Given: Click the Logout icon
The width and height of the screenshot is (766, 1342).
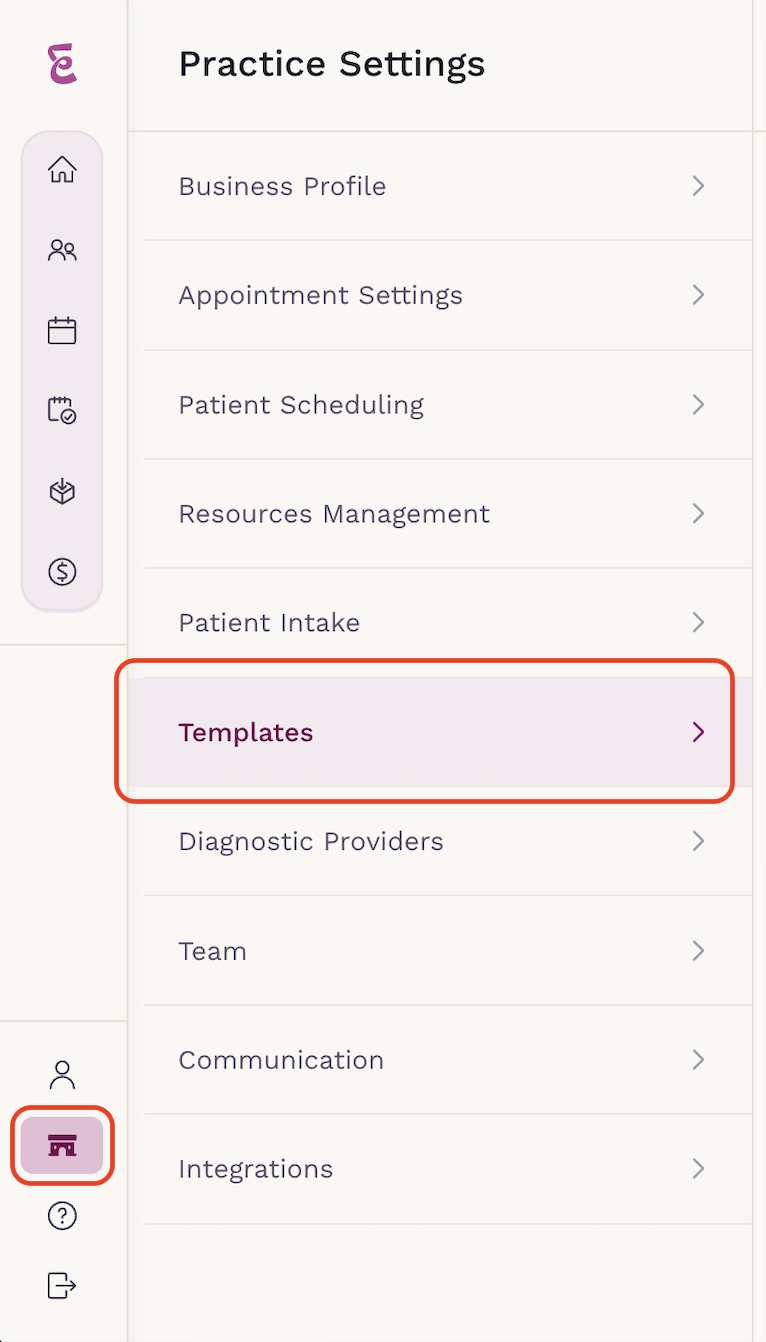Looking at the screenshot, I should point(62,1285).
